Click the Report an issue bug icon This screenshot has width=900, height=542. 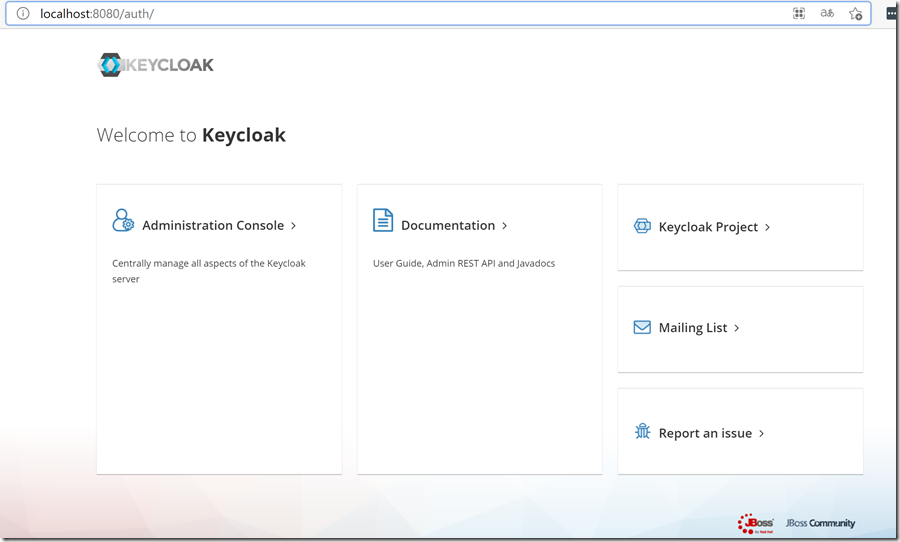[x=642, y=431]
